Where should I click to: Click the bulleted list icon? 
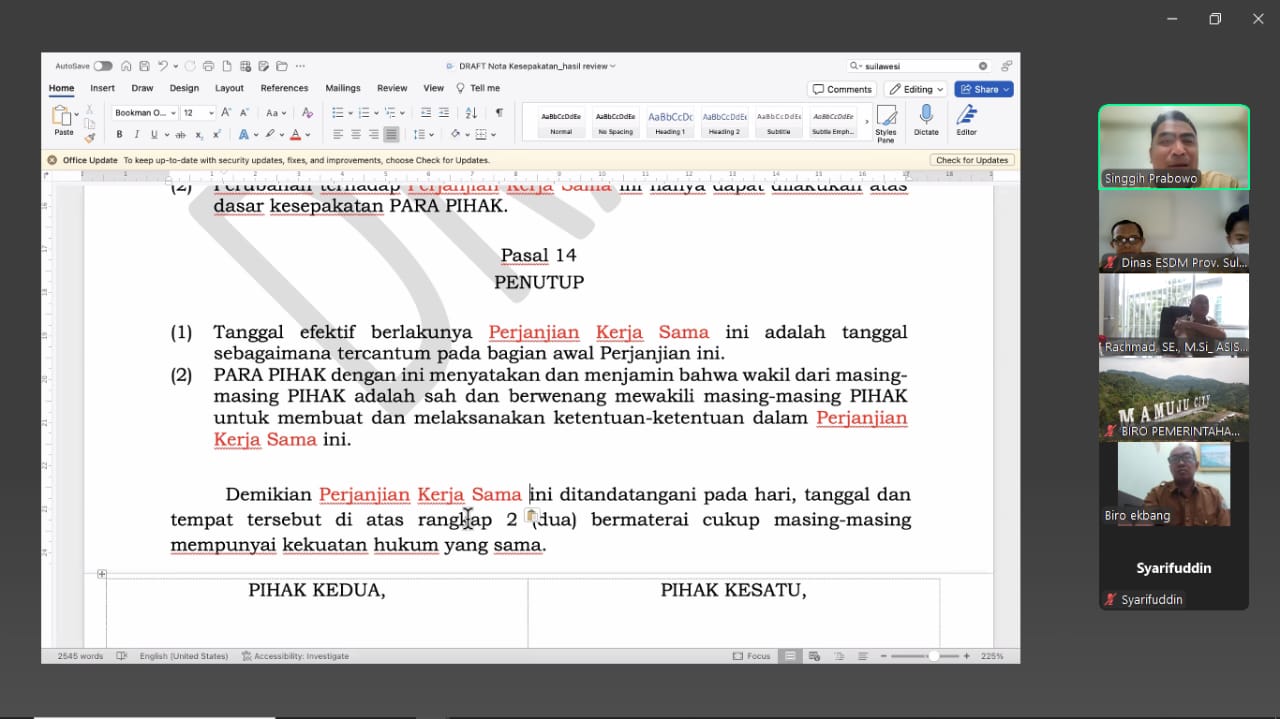338,113
